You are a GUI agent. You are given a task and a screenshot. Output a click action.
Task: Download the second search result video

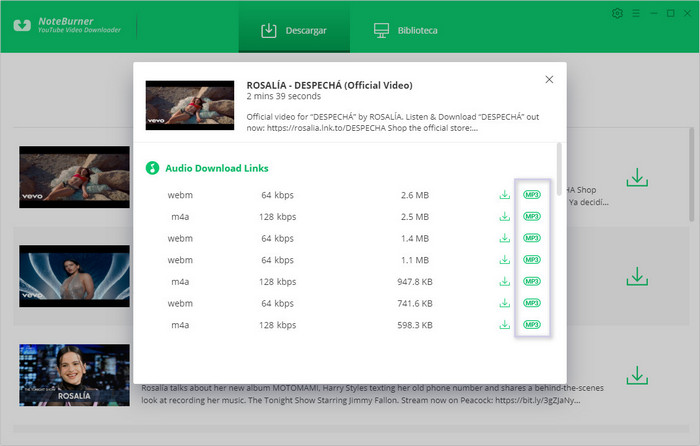637,276
